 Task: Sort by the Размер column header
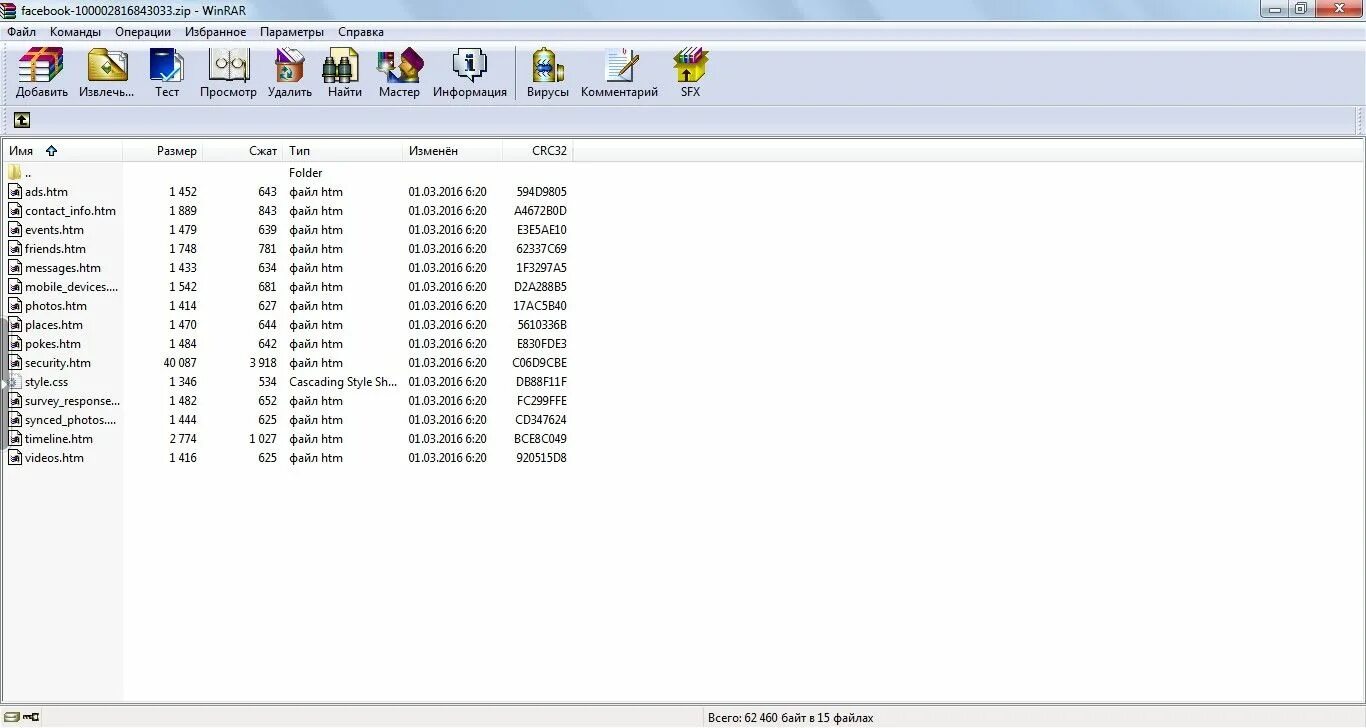[x=163, y=151]
